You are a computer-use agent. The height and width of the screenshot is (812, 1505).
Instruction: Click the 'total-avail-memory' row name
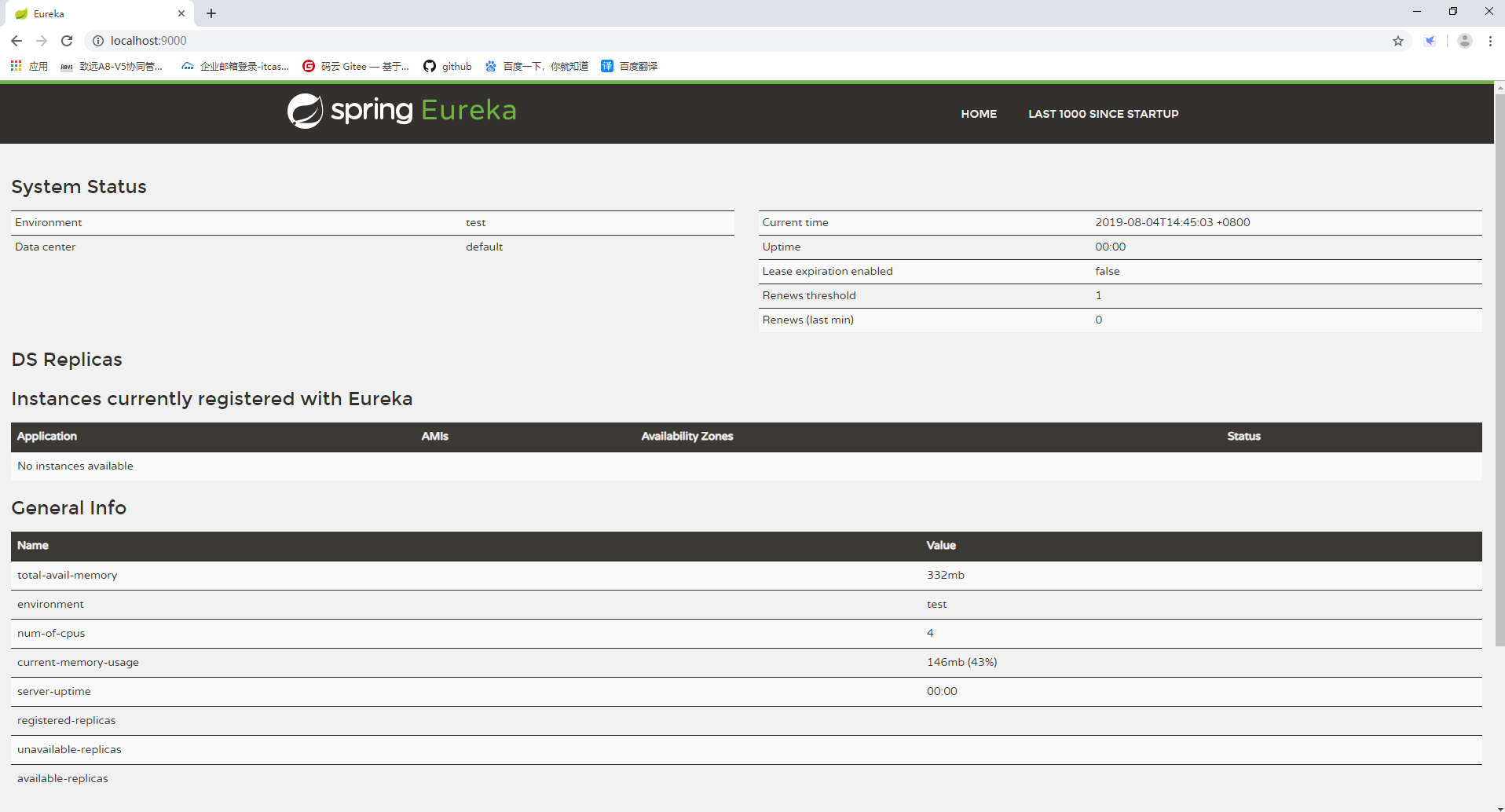68,575
